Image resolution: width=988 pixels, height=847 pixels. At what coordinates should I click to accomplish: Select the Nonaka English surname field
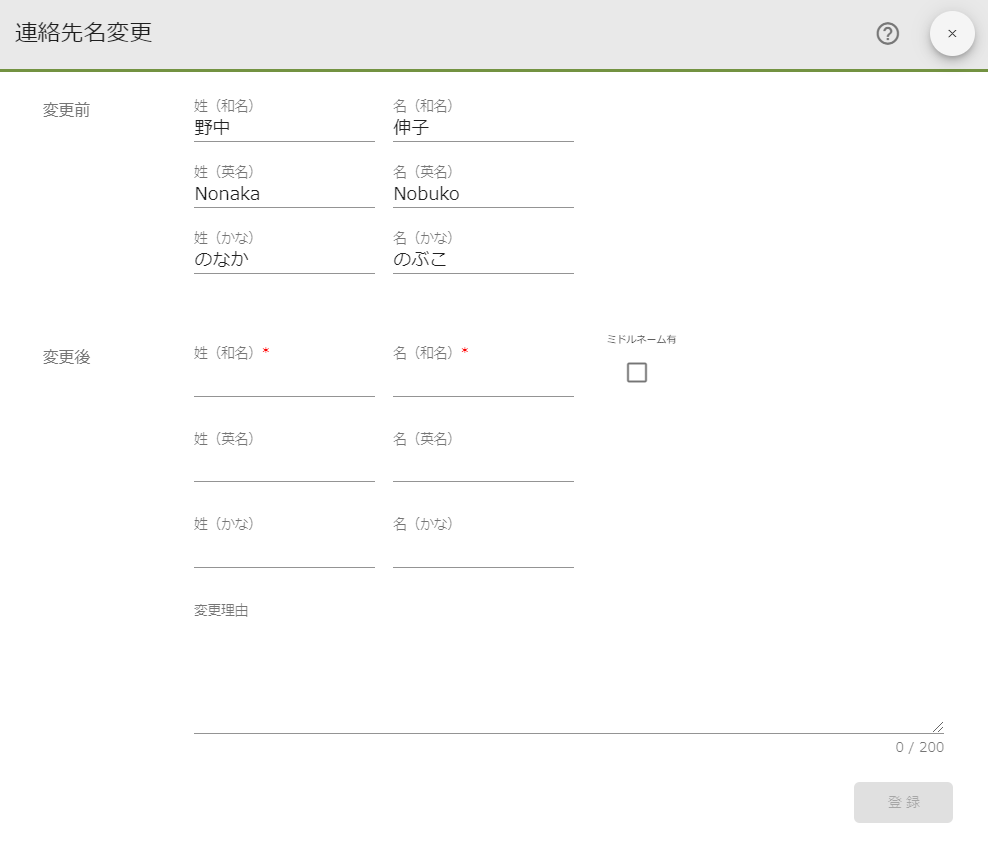click(284, 194)
